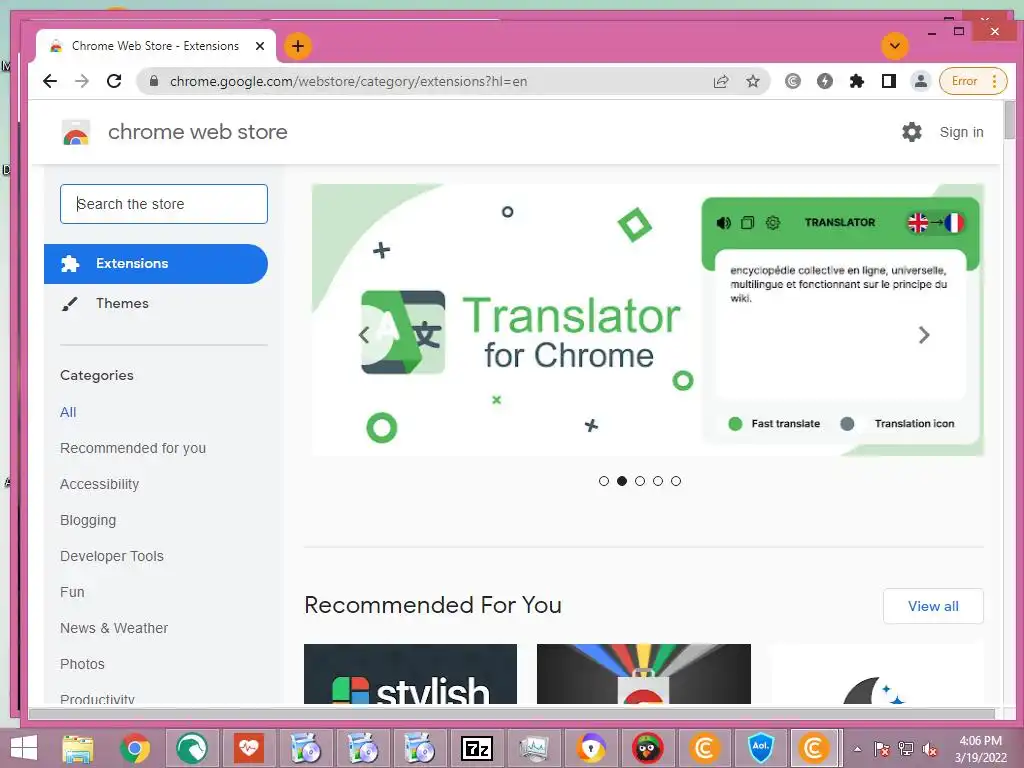Open the green swirl taskbar app
This screenshot has width=1024, height=768.
(x=192, y=748)
